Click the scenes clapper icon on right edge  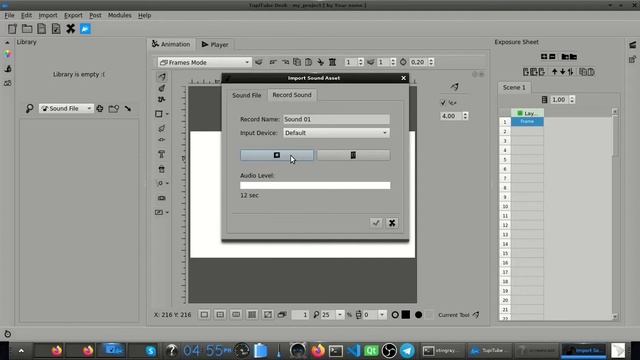click(x=633, y=45)
